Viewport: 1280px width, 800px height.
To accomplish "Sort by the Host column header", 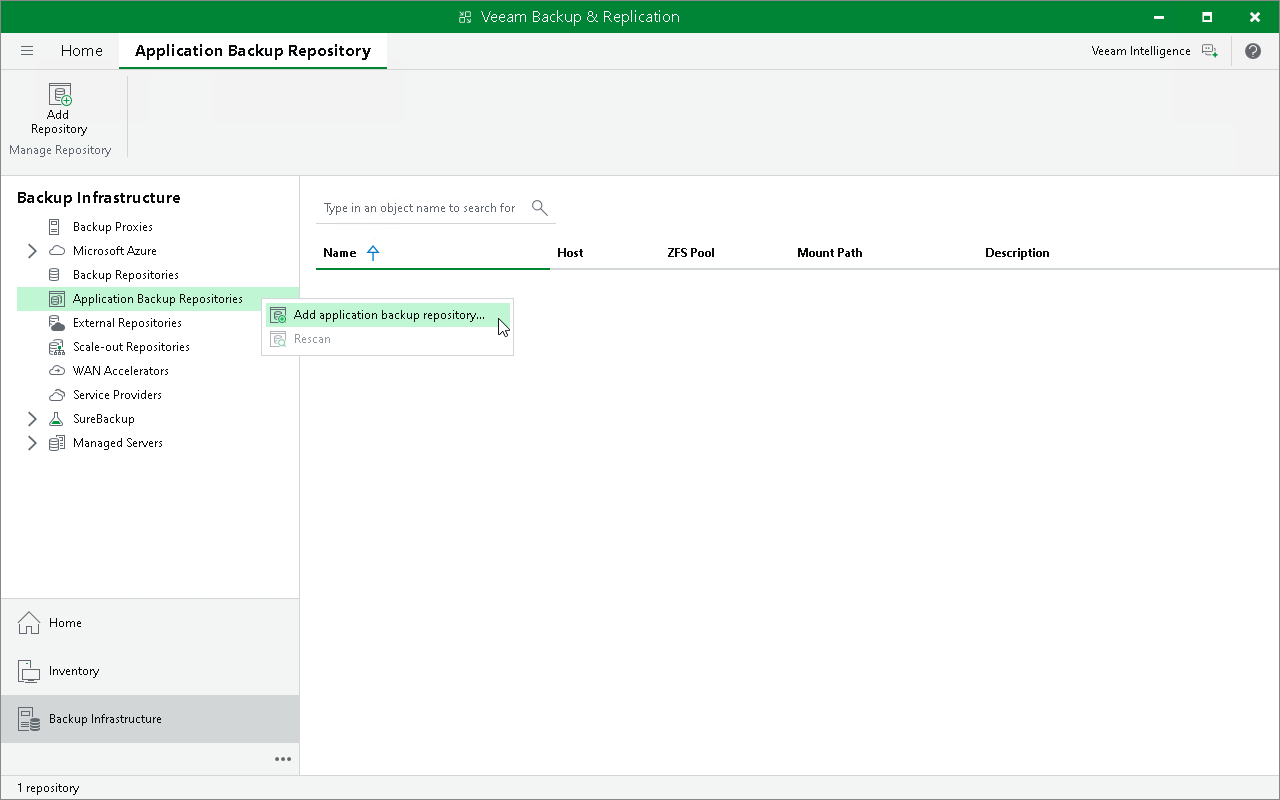I will tap(570, 253).
